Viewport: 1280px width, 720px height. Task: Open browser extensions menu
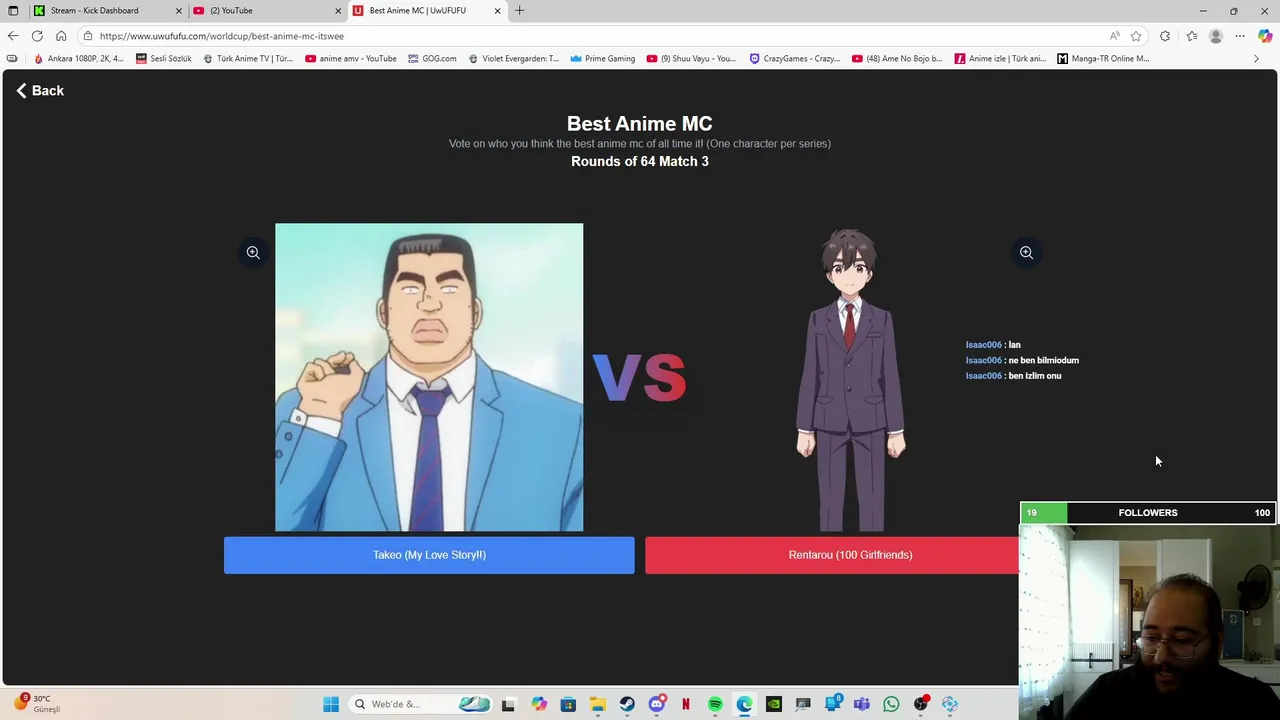(1165, 36)
